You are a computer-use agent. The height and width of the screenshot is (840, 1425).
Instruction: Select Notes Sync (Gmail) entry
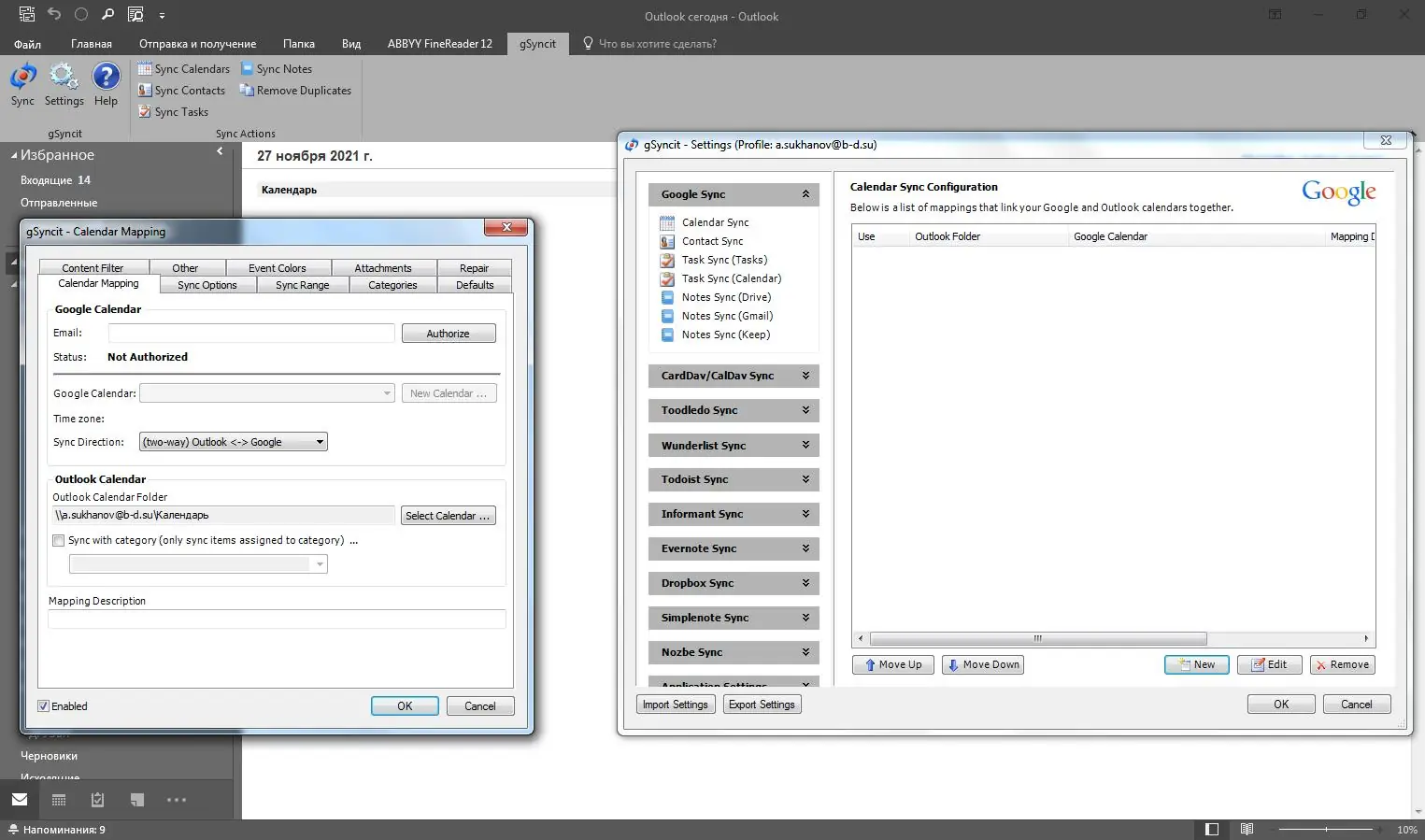[x=727, y=316]
